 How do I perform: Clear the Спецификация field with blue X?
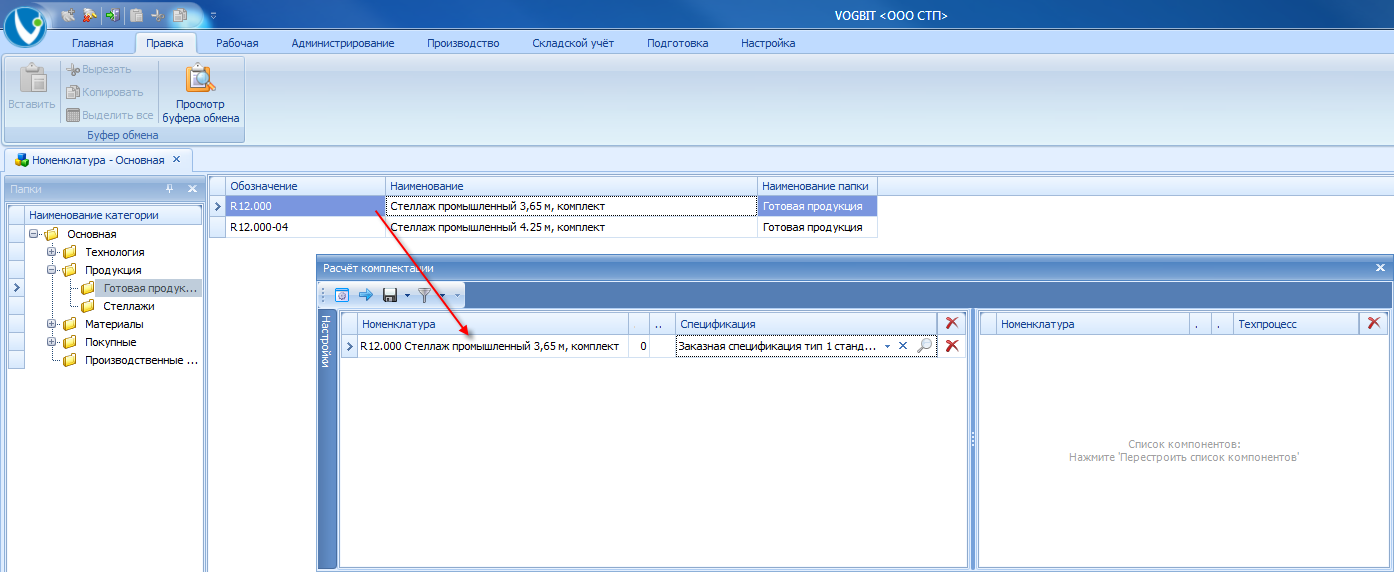coord(903,346)
